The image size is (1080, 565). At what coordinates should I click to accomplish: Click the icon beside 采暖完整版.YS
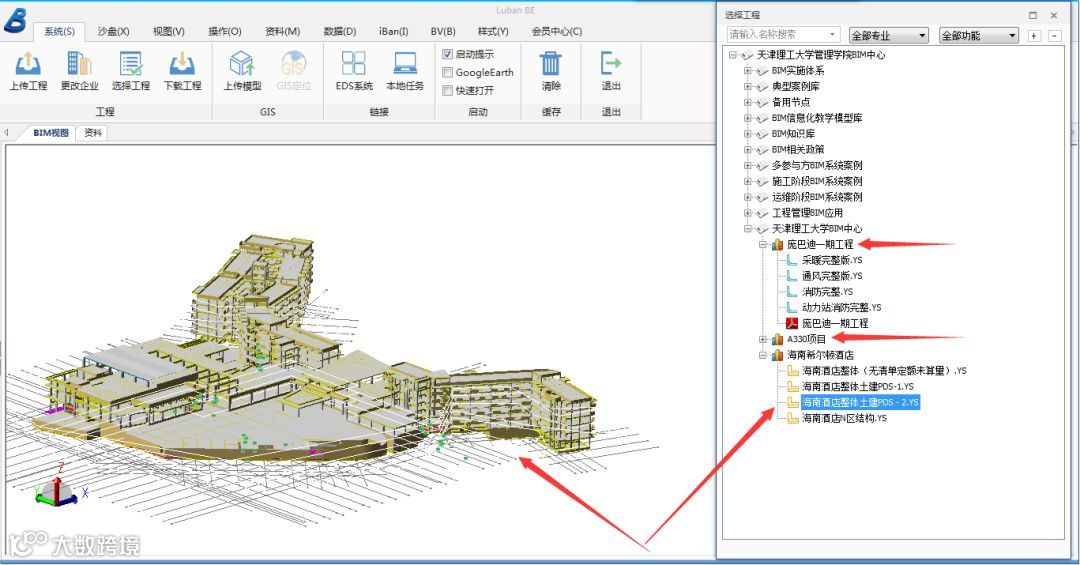792,260
